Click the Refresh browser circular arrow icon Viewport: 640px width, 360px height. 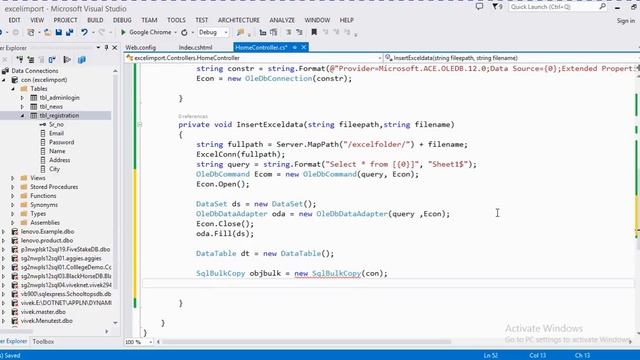[x=184, y=32]
